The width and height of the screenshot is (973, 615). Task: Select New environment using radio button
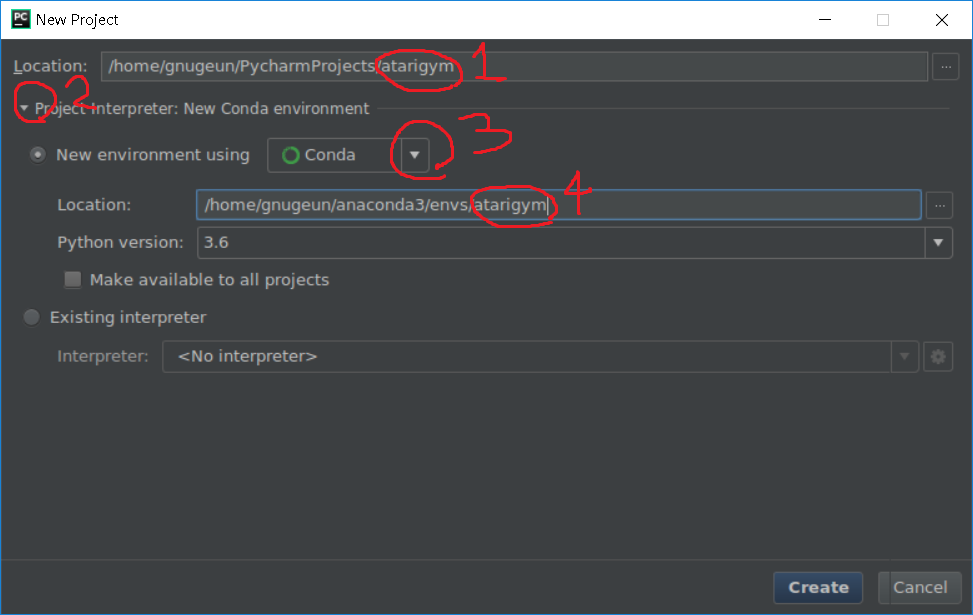[38, 155]
